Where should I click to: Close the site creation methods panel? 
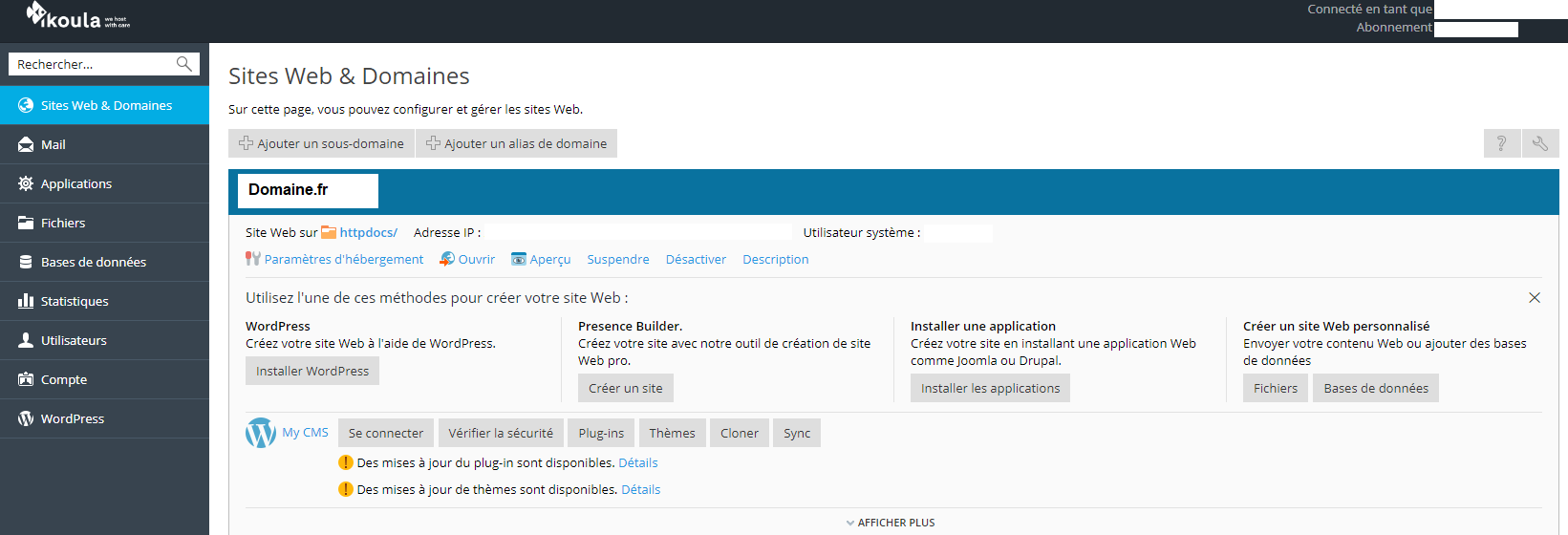pos(1535,298)
